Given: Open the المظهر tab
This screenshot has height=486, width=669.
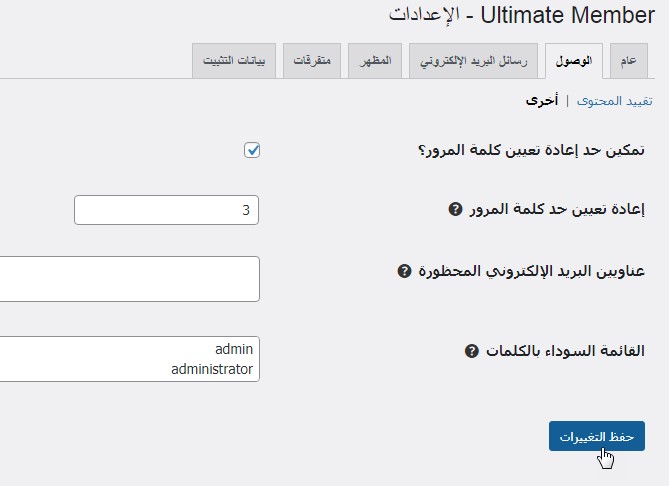Looking at the screenshot, I should click(375, 61).
